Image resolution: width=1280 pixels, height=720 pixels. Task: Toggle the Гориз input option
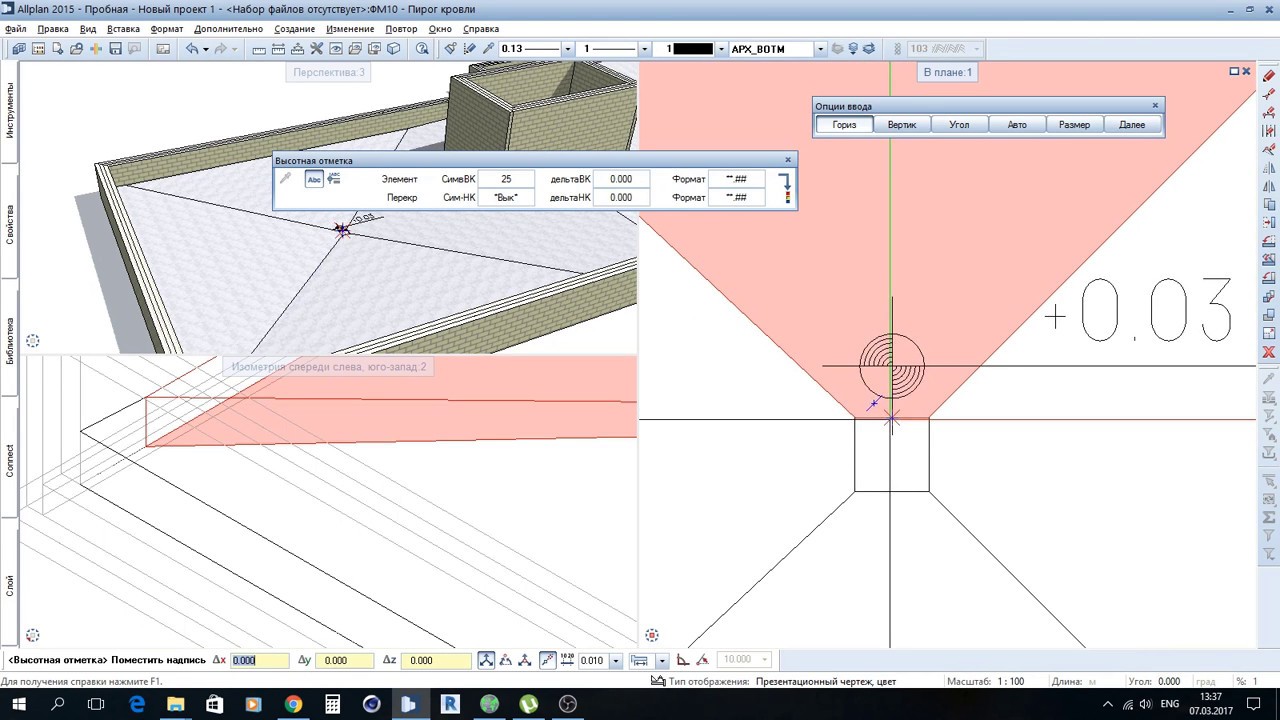click(844, 125)
